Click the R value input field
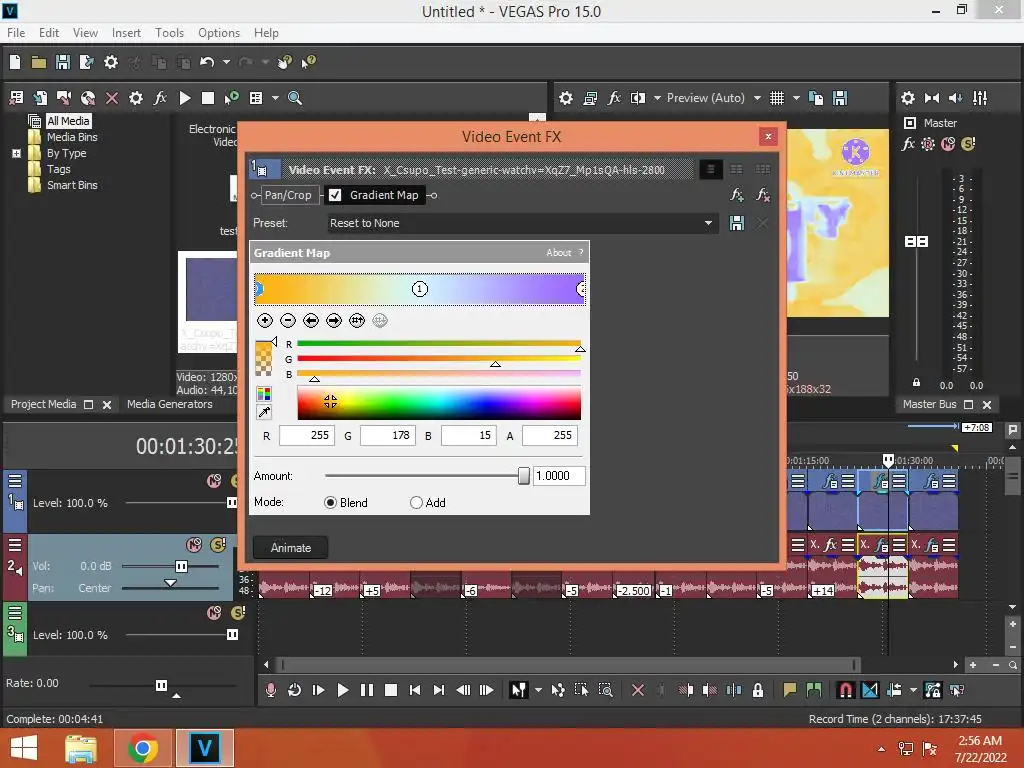Screen dimensions: 1024x768 [x=307, y=436]
